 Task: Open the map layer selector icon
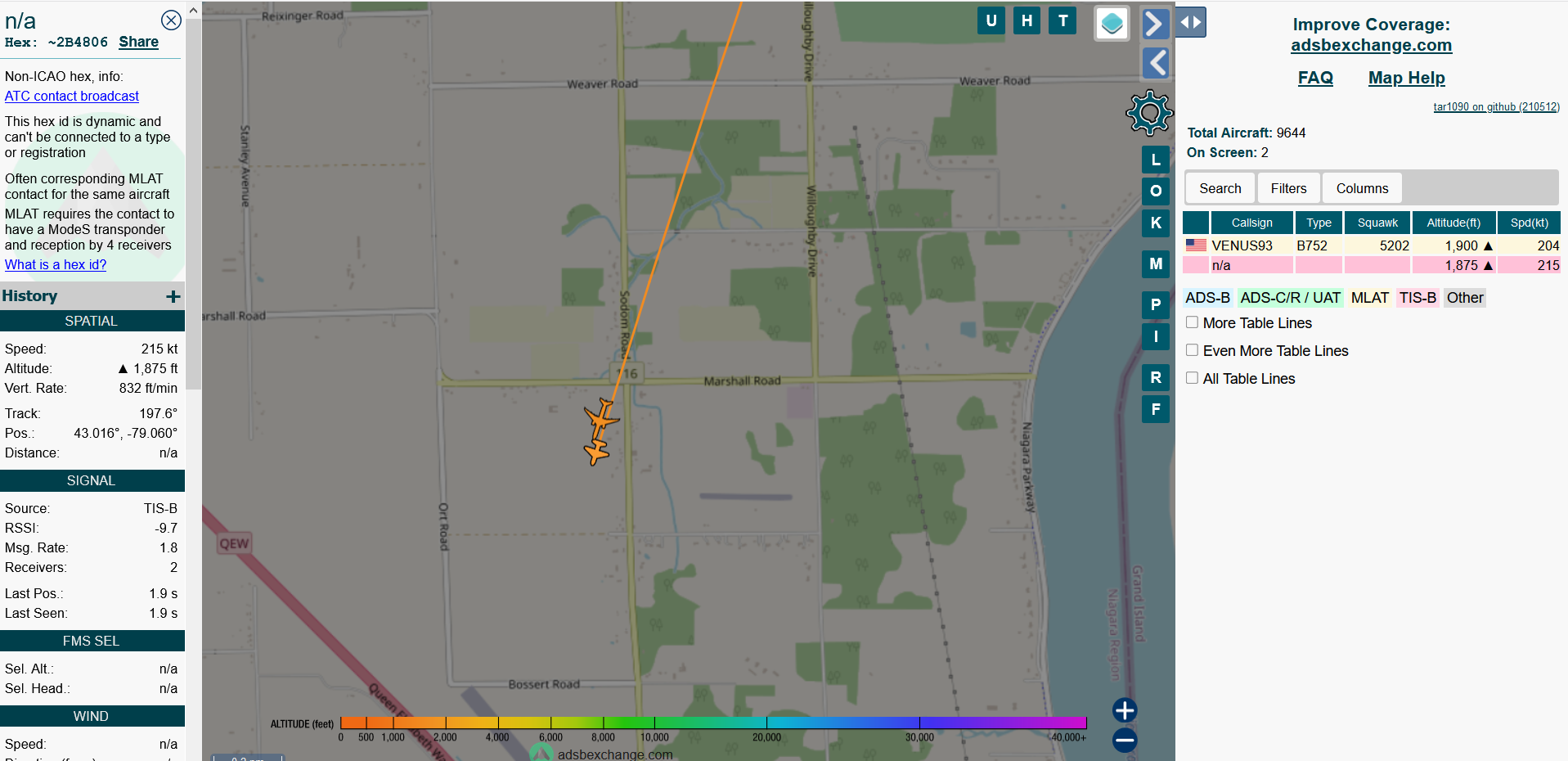[1112, 24]
